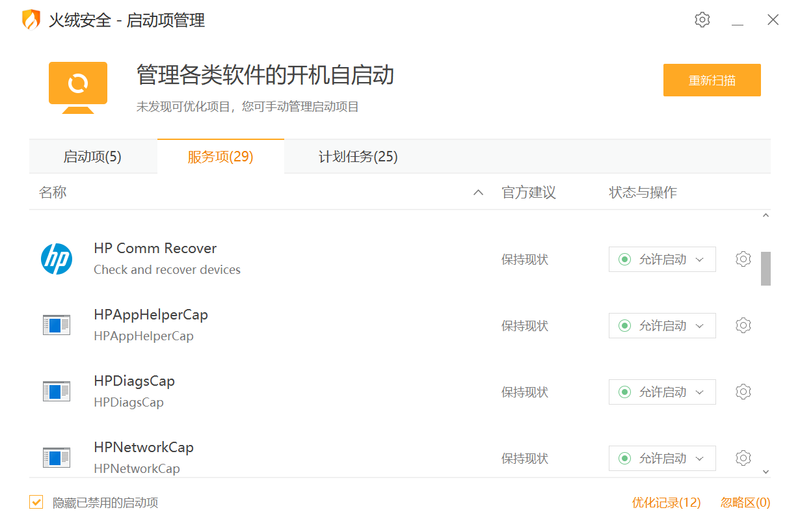Click the gear icon for HP Comm Recover
Image resolution: width=800 pixels, height=527 pixels.
pos(743,259)
